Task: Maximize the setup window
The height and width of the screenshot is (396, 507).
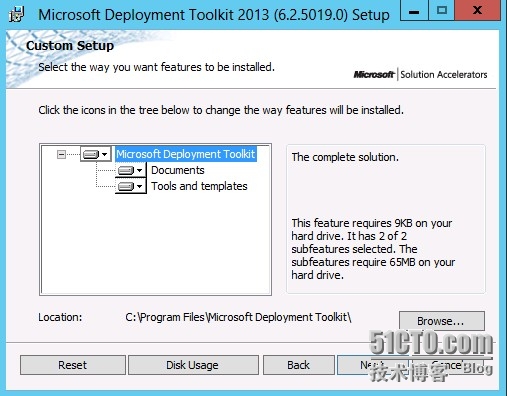Action: click(x=442, y=11)
